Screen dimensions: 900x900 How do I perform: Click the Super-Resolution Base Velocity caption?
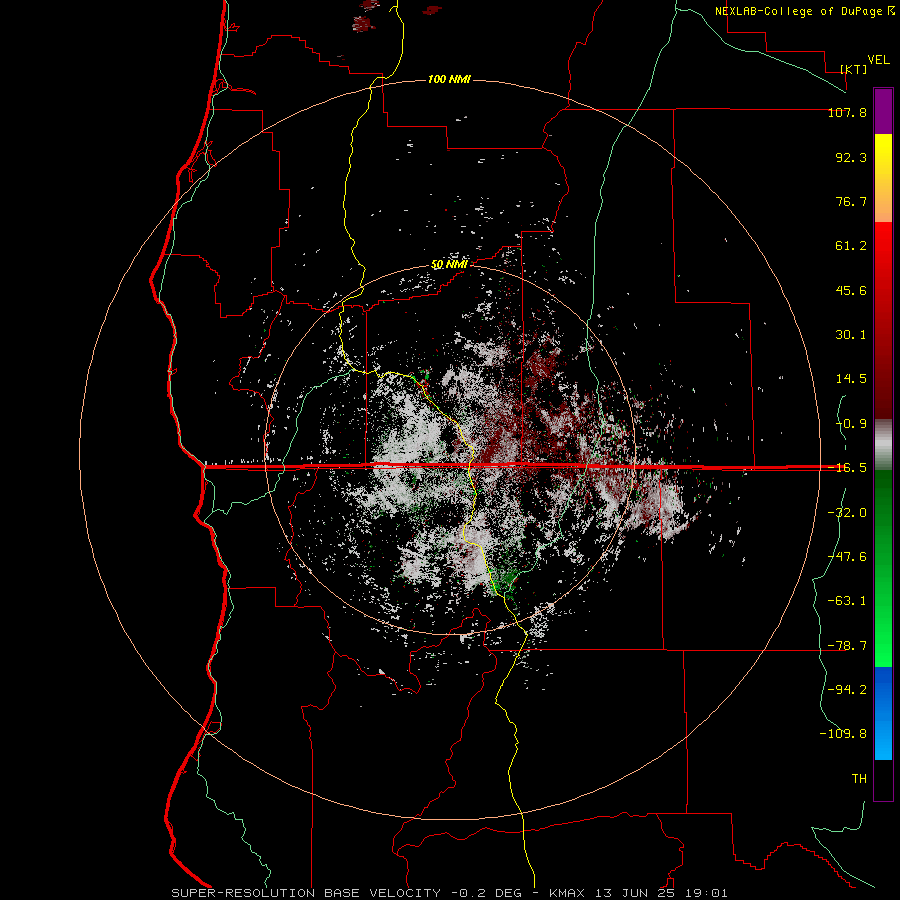(449, 893)
